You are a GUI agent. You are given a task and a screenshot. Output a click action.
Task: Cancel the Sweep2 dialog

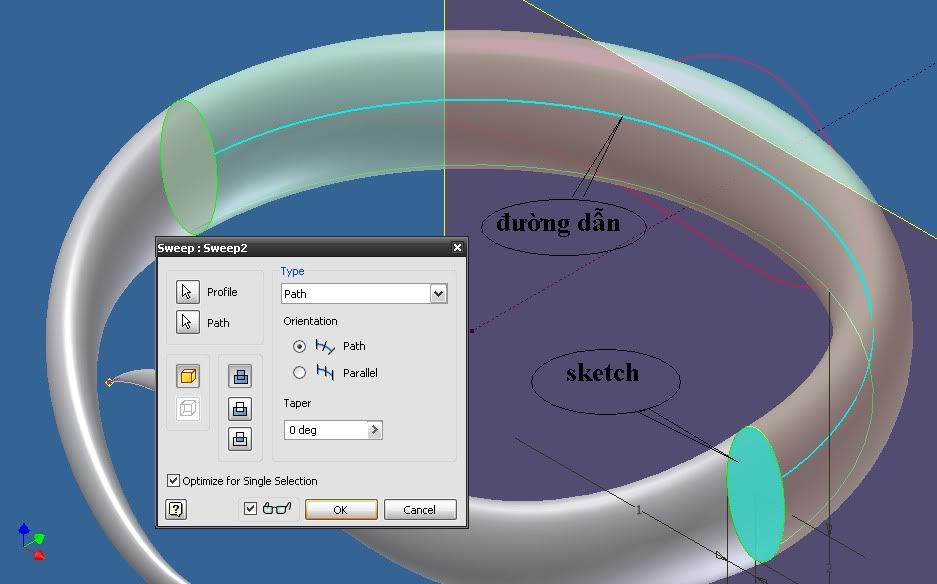(x=420, y=509)
